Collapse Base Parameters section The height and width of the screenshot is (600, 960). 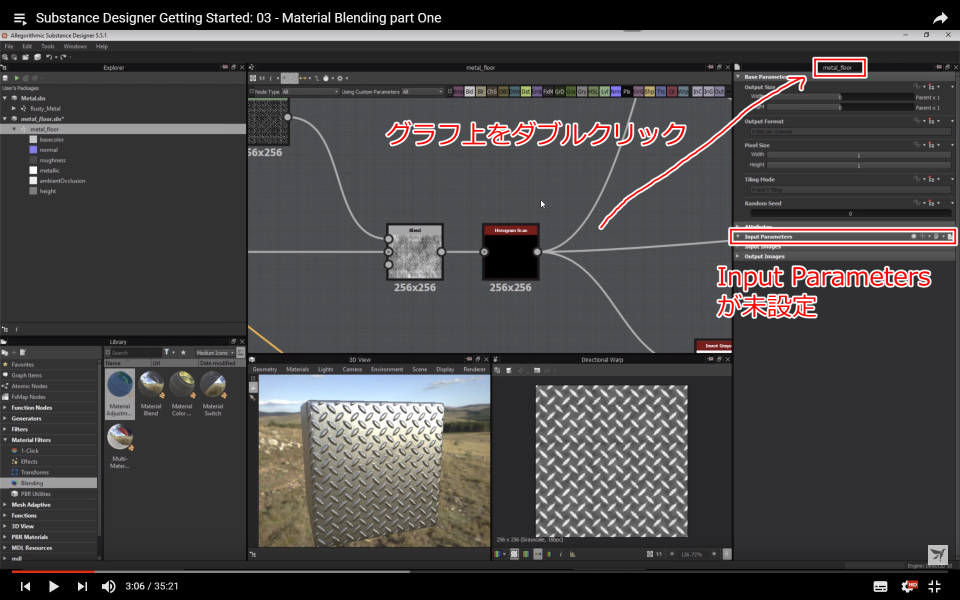click(738, 77)
